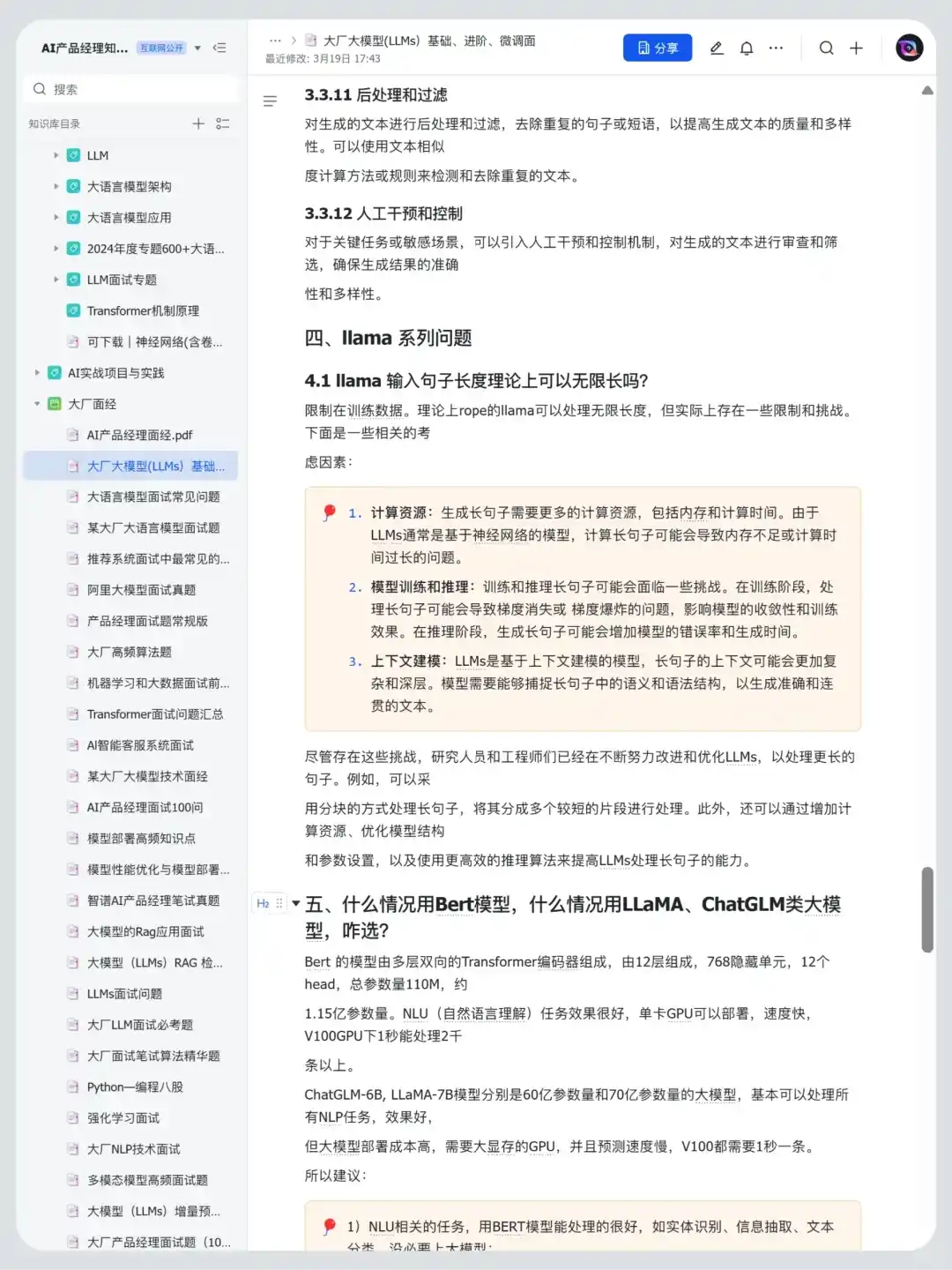
Task: Click the plus icon beside the search magnifier
Action: pos(856,48)
